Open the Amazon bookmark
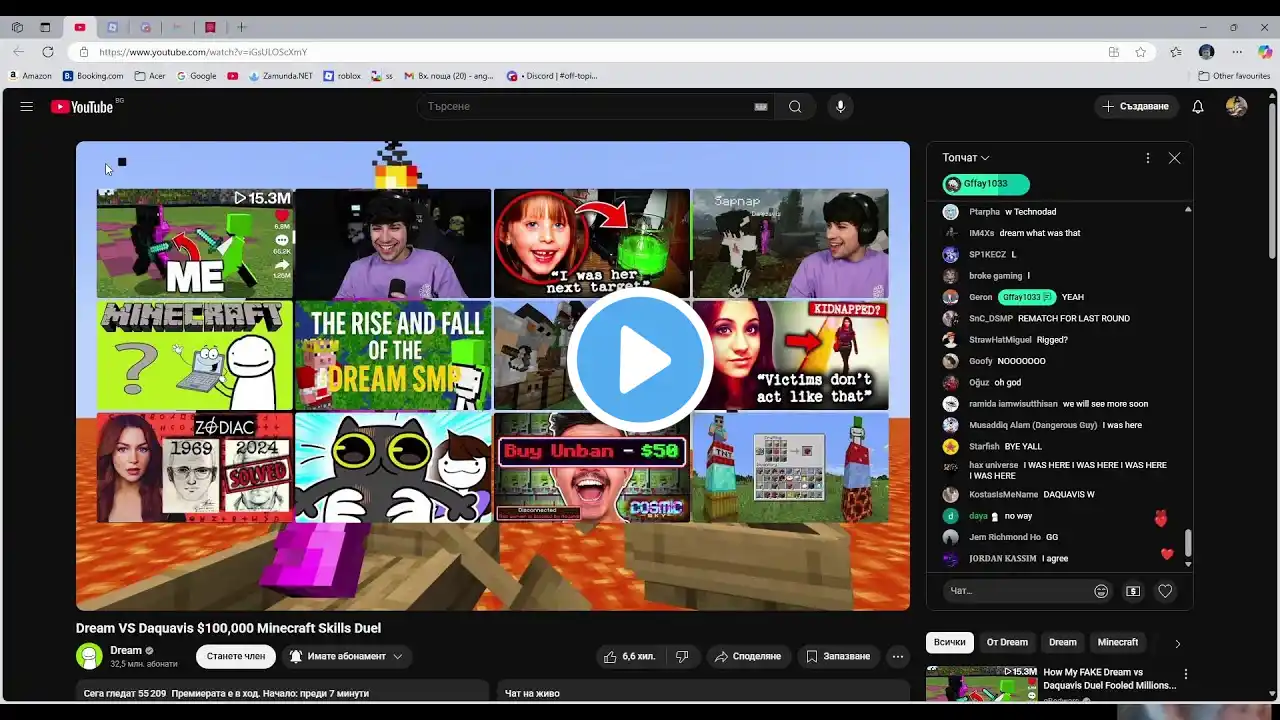 tap(30, 76)
